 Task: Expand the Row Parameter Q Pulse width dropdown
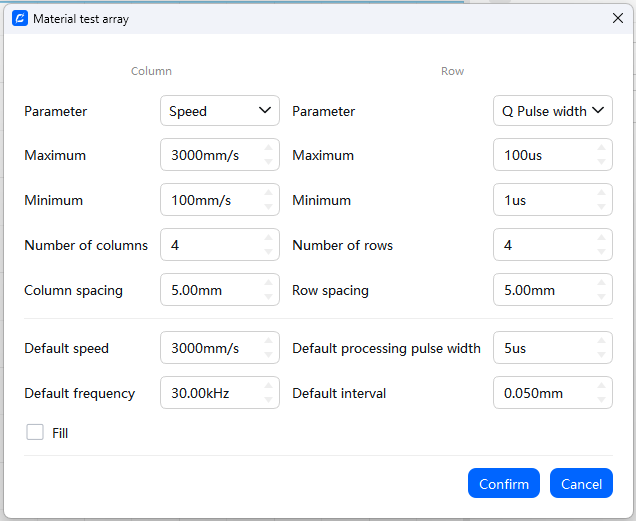coord(553,111)
